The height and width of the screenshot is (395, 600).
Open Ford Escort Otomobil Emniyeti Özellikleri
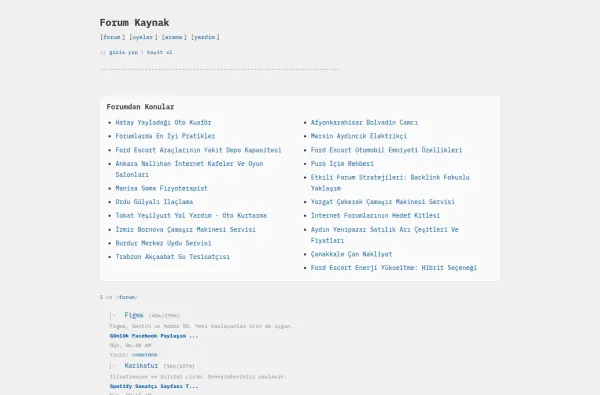tap(386, 150)
